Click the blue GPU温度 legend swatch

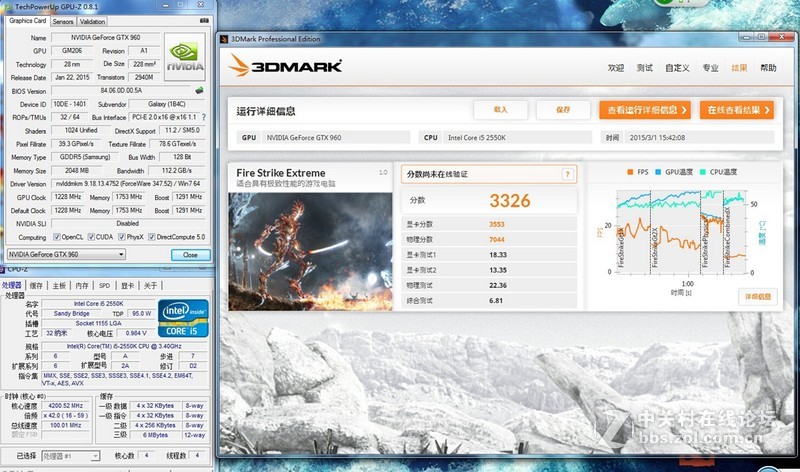[658, 172]
